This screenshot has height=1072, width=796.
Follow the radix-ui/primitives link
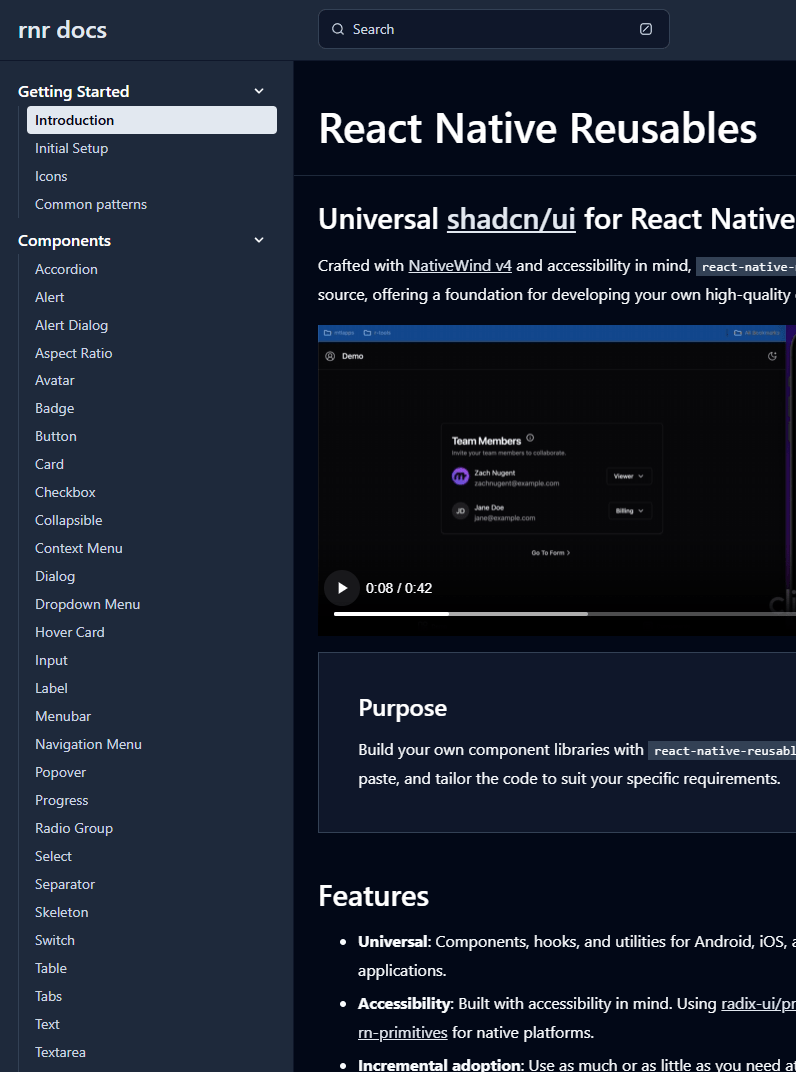[758, 1004]
